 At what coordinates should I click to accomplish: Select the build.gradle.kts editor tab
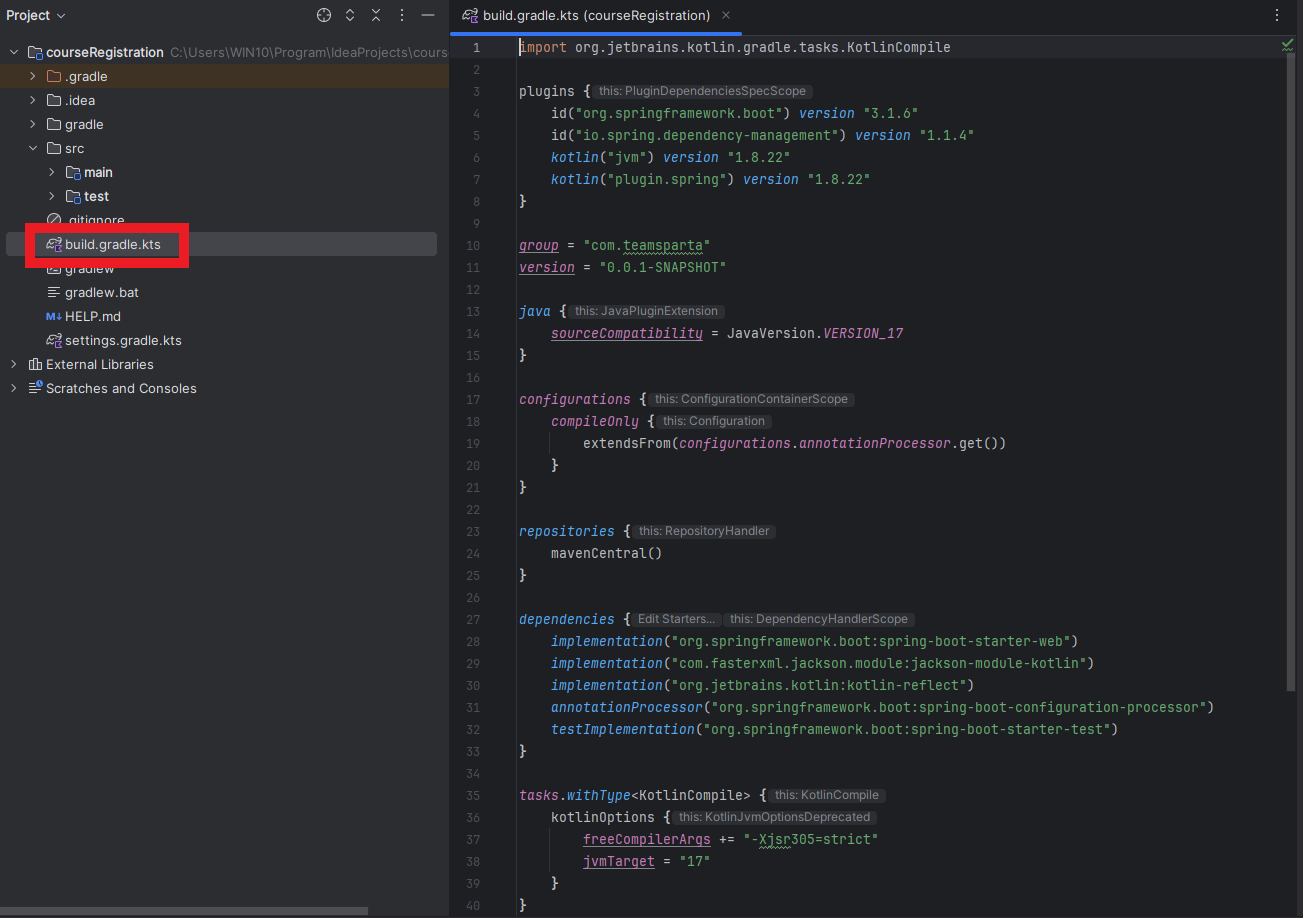coord(596,15)
